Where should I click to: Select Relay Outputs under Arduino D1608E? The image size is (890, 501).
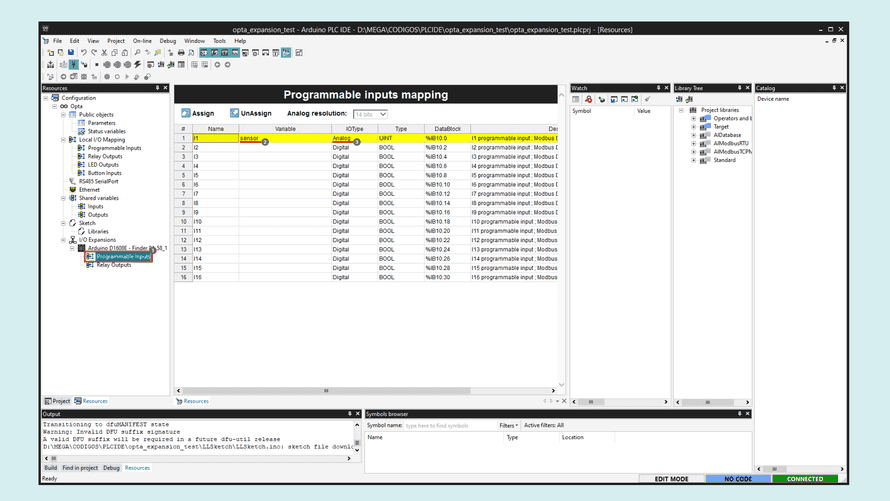(113, 265)
